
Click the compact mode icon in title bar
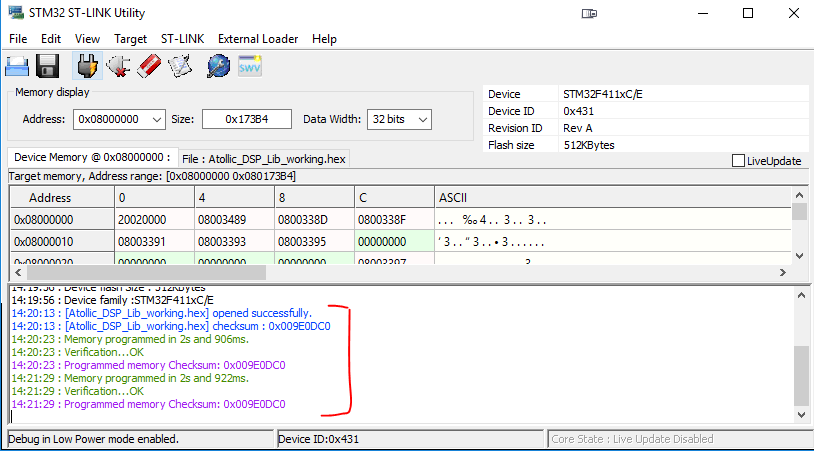(x=589, y=13)
